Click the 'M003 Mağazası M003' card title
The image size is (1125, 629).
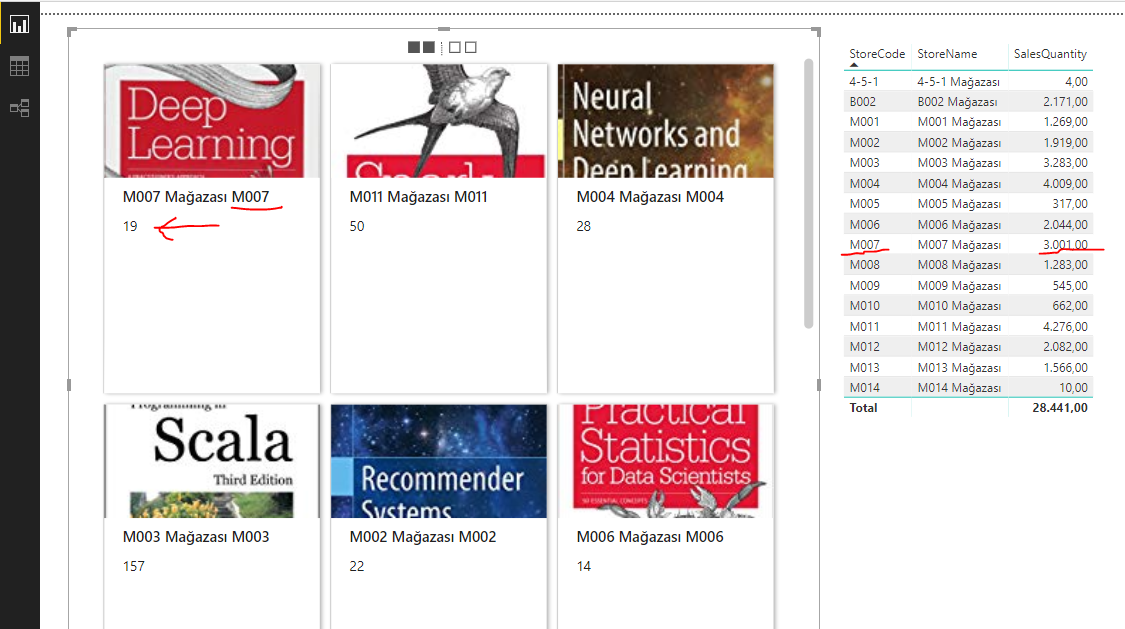196,536
